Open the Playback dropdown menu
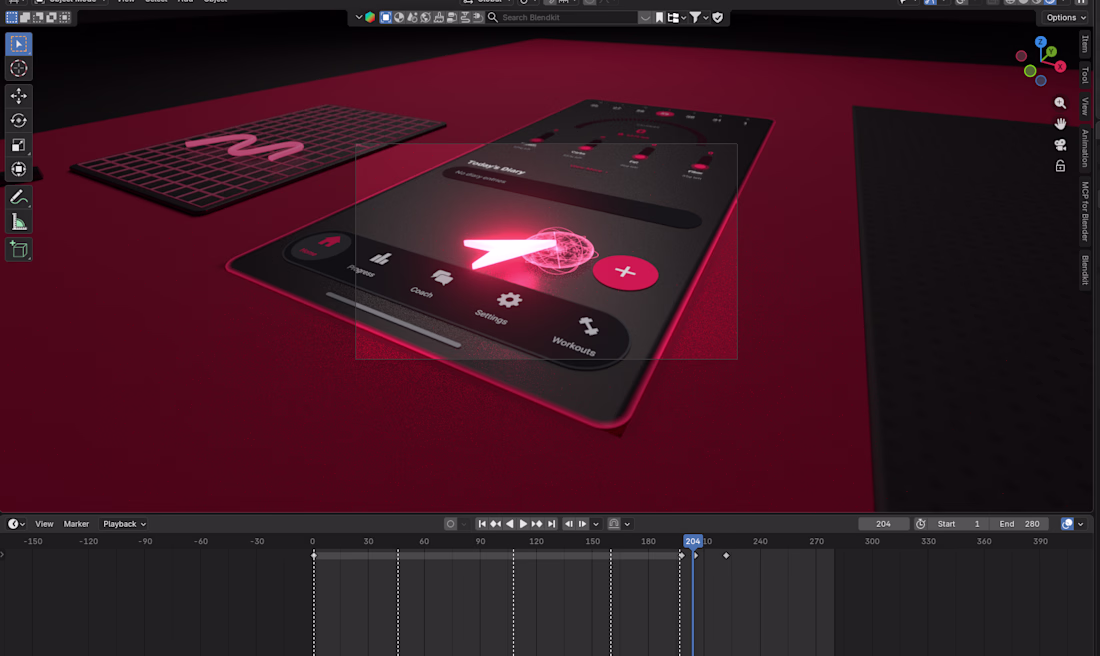Viewport: 1100px width, 656px height. tap(124, 524)
